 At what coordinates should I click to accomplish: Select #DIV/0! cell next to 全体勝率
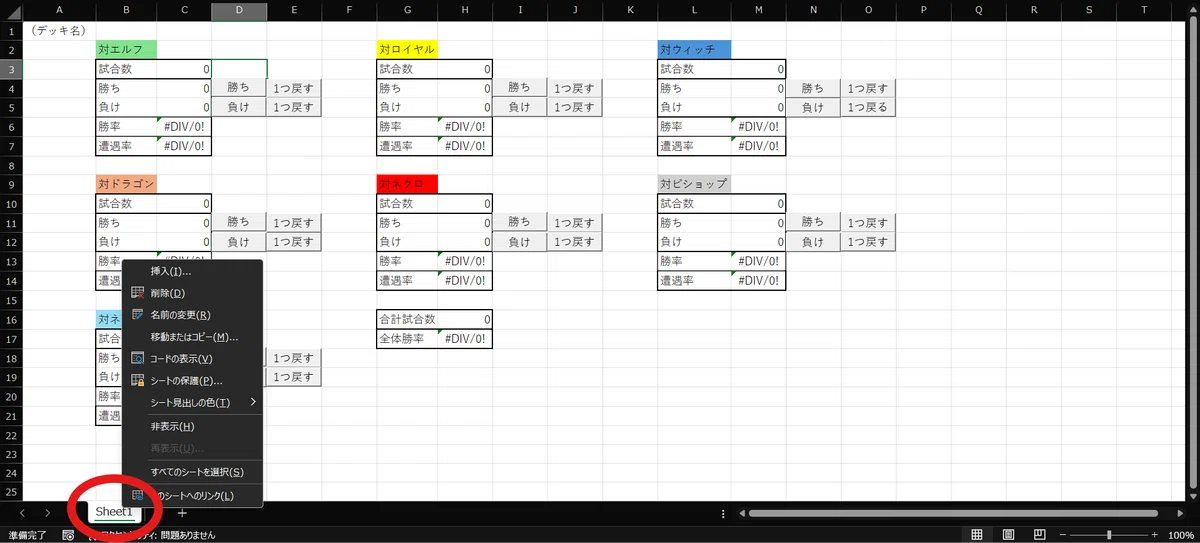point(465,339)
